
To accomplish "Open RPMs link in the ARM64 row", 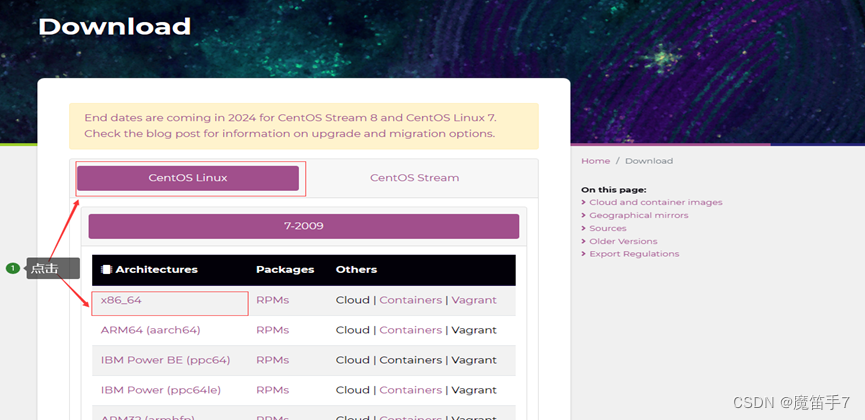I will tap(273, 330).
